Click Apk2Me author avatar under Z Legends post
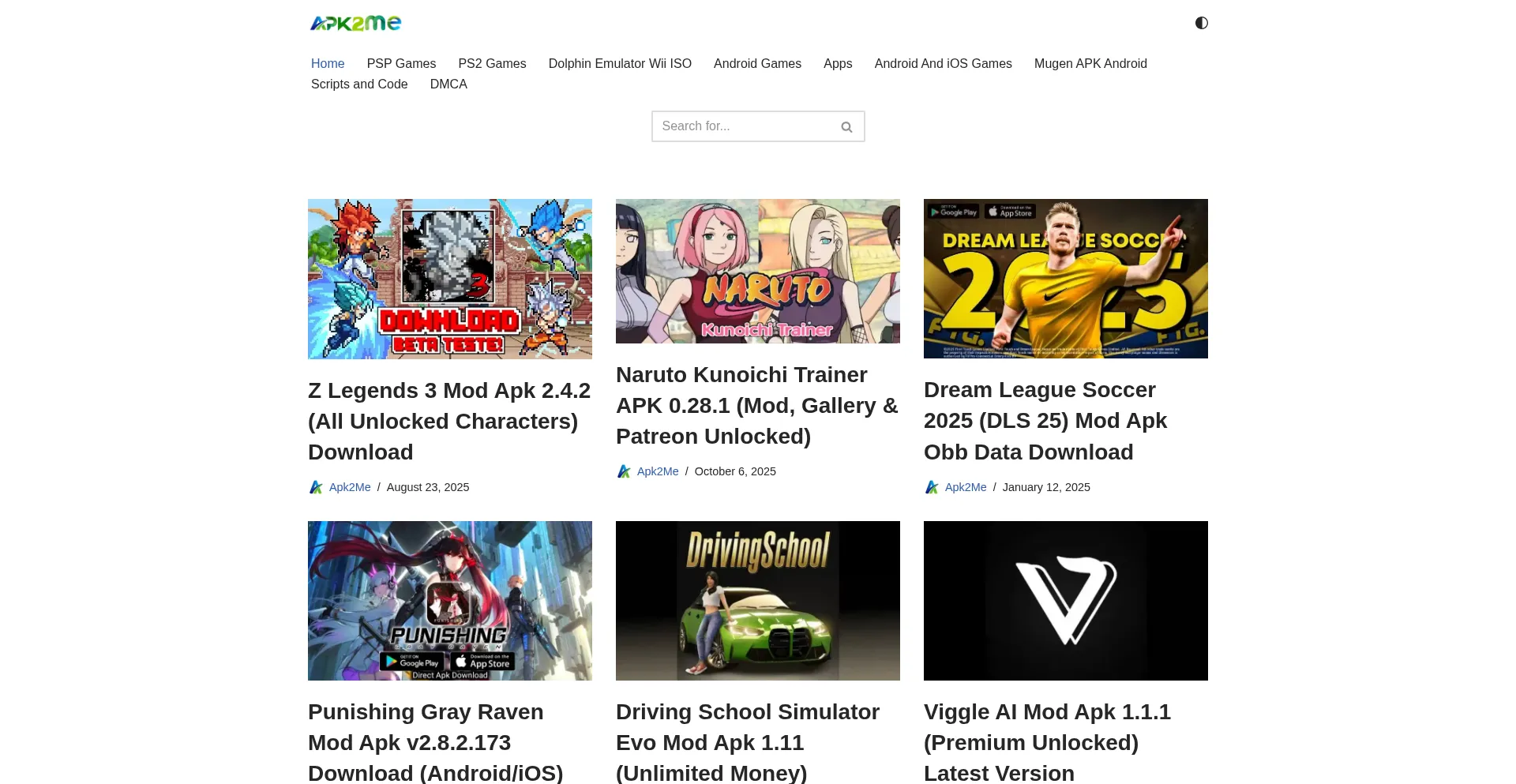This screenshot has height=784, width=1516. (316, 487)
